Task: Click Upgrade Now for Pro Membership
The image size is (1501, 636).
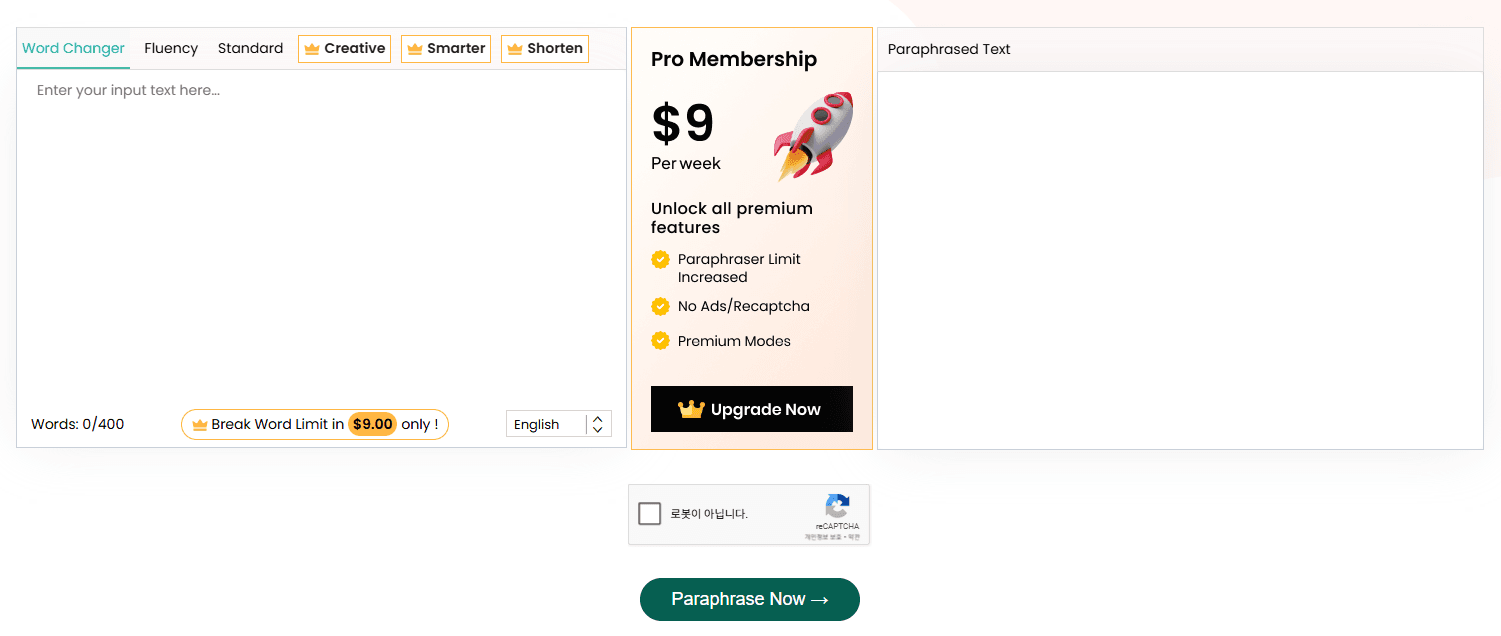Action: tap(751, 408)
